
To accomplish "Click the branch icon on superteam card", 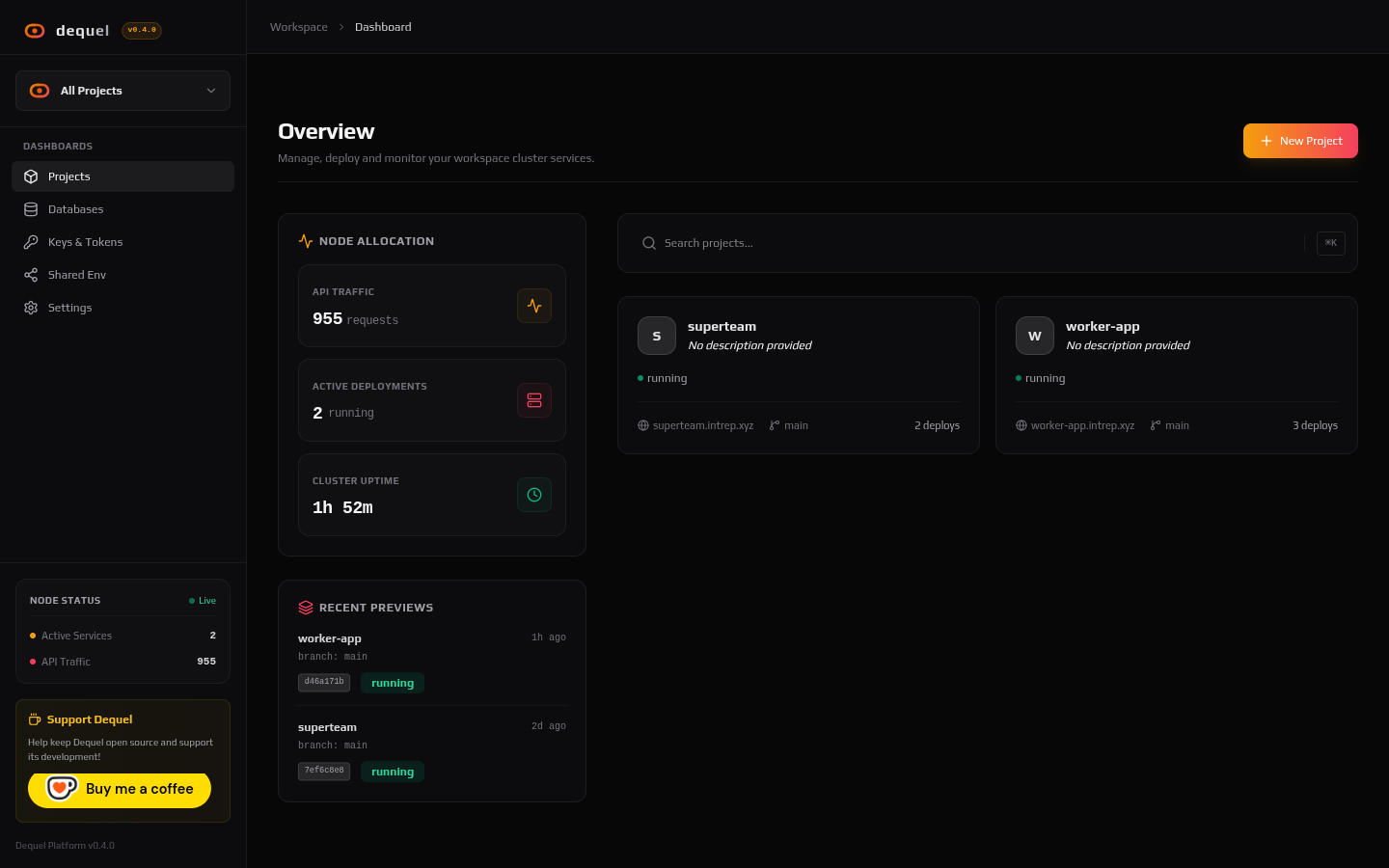I will [775, 425].
